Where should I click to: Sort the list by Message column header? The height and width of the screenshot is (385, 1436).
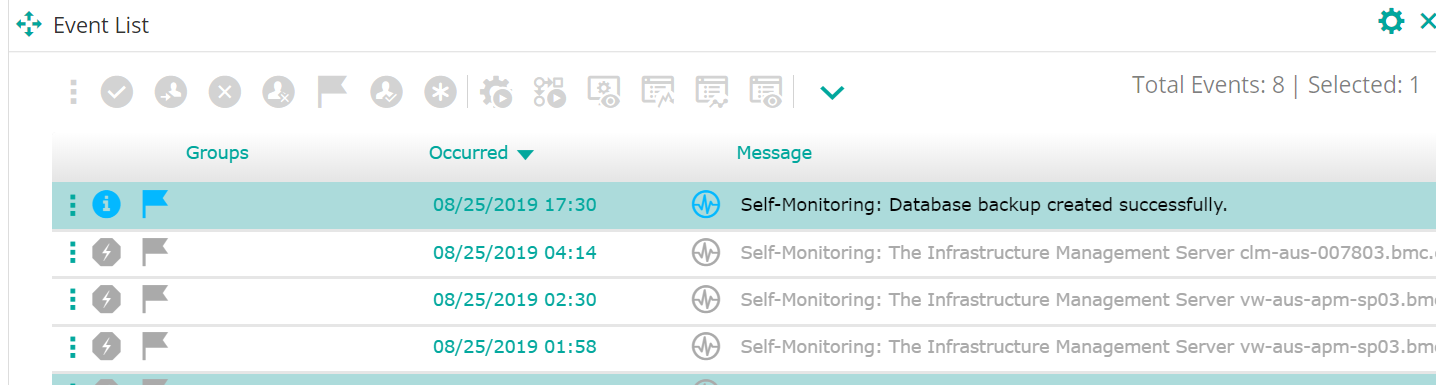click(774, 153)
